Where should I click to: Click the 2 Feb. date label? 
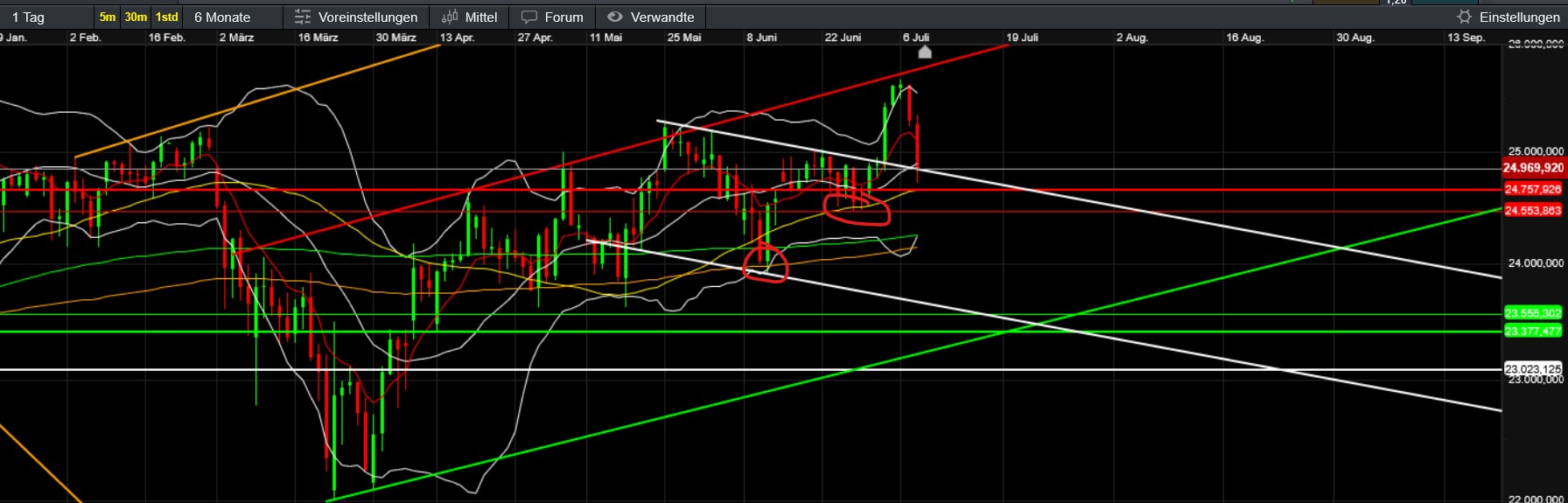pos(86,38)
